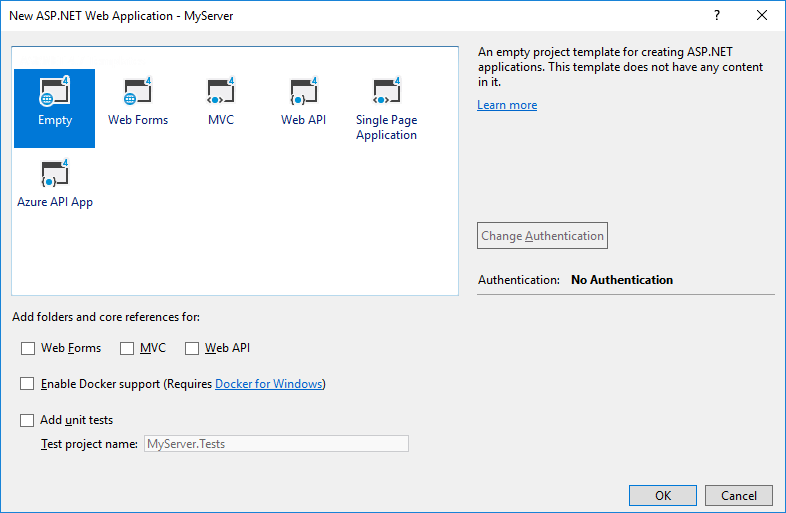Click the 'Add folders and core references for:' label

106,317
